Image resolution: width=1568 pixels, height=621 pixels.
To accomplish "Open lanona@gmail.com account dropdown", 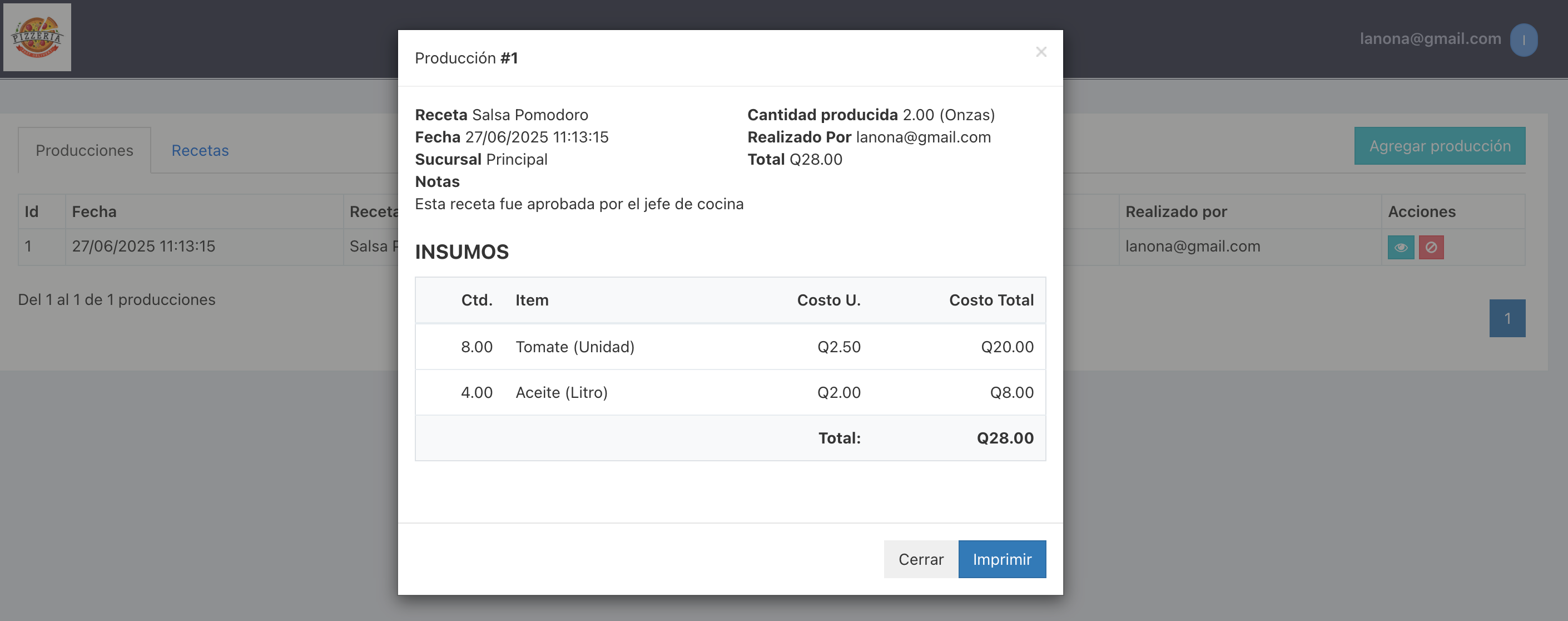I will [x=1431, y=39].
